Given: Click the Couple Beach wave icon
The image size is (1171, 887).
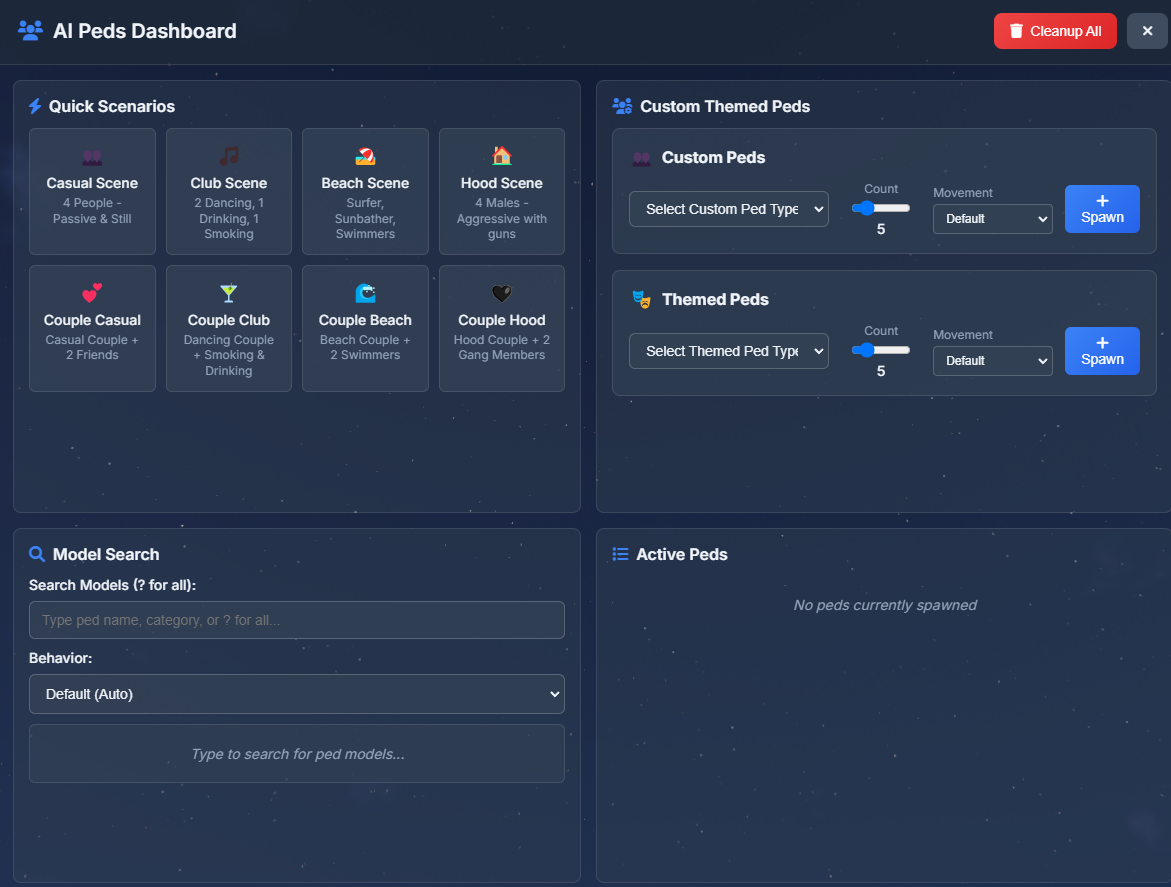Looking at the screenshot, I should pyautogui.click(x=365, y=293).
